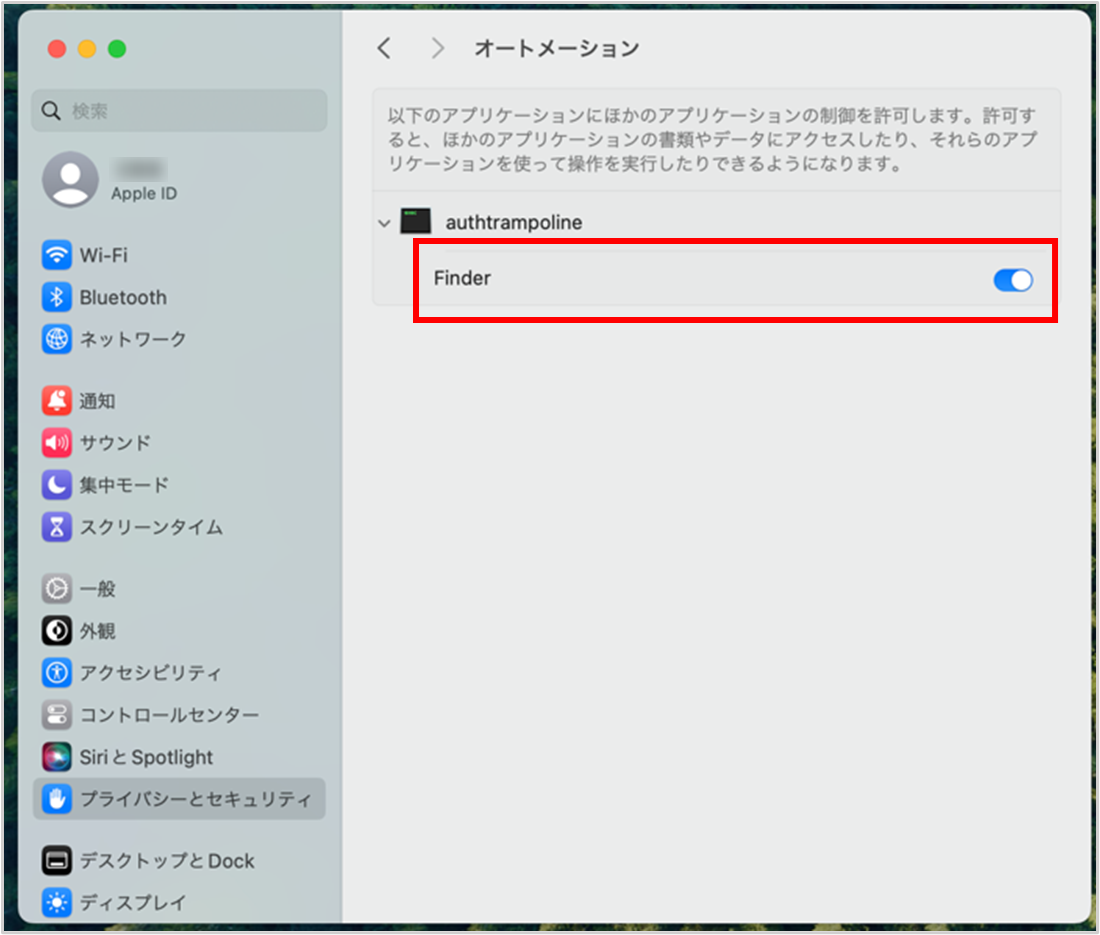Open Apple ID account avatar
Screen dimensions: 1100x935
tap(70, 180)
